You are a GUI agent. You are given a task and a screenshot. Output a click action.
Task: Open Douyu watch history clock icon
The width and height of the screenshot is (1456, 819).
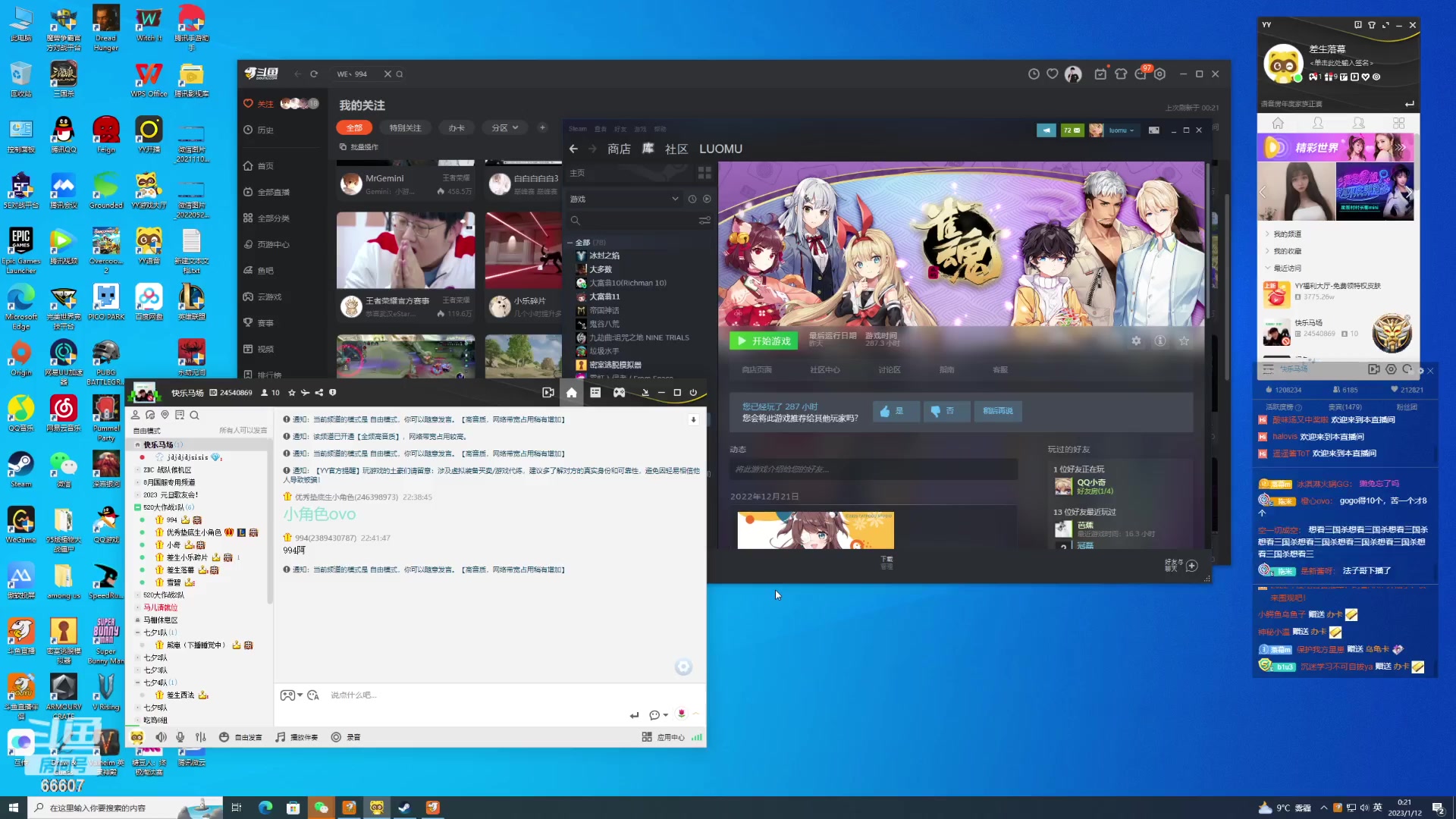[1034, 74]
